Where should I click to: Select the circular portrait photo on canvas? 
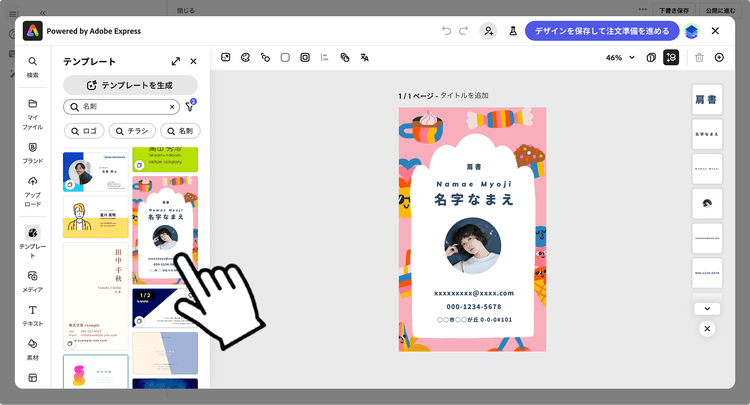473,246
